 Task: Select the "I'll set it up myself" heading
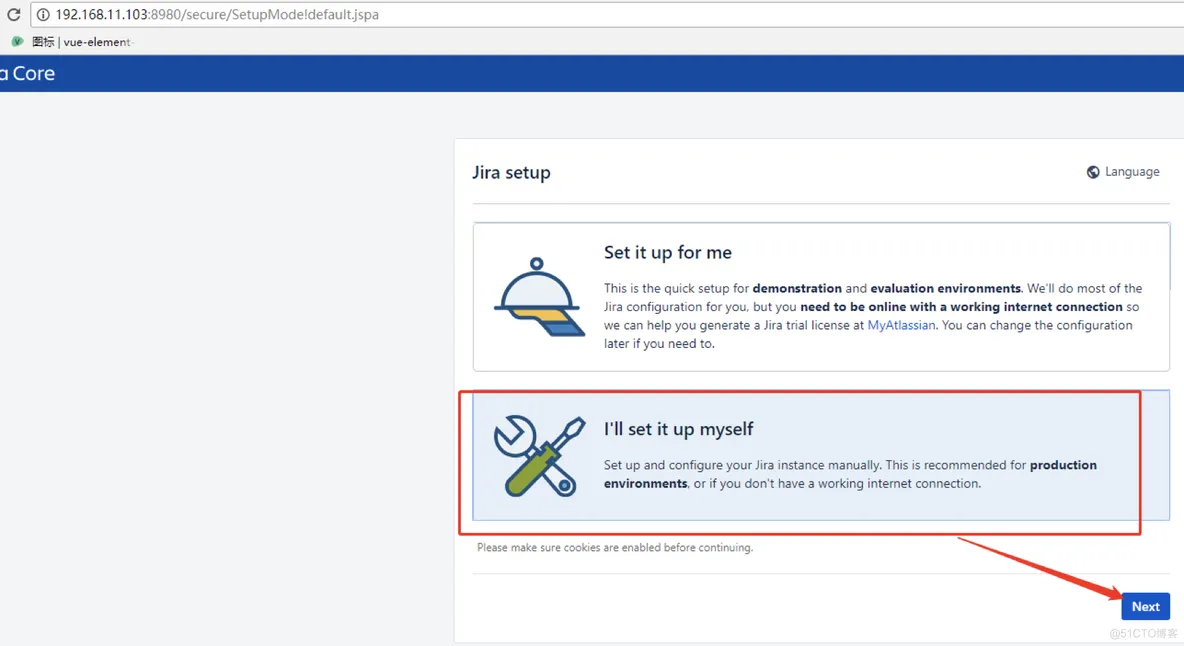click(x=678, y=429)
